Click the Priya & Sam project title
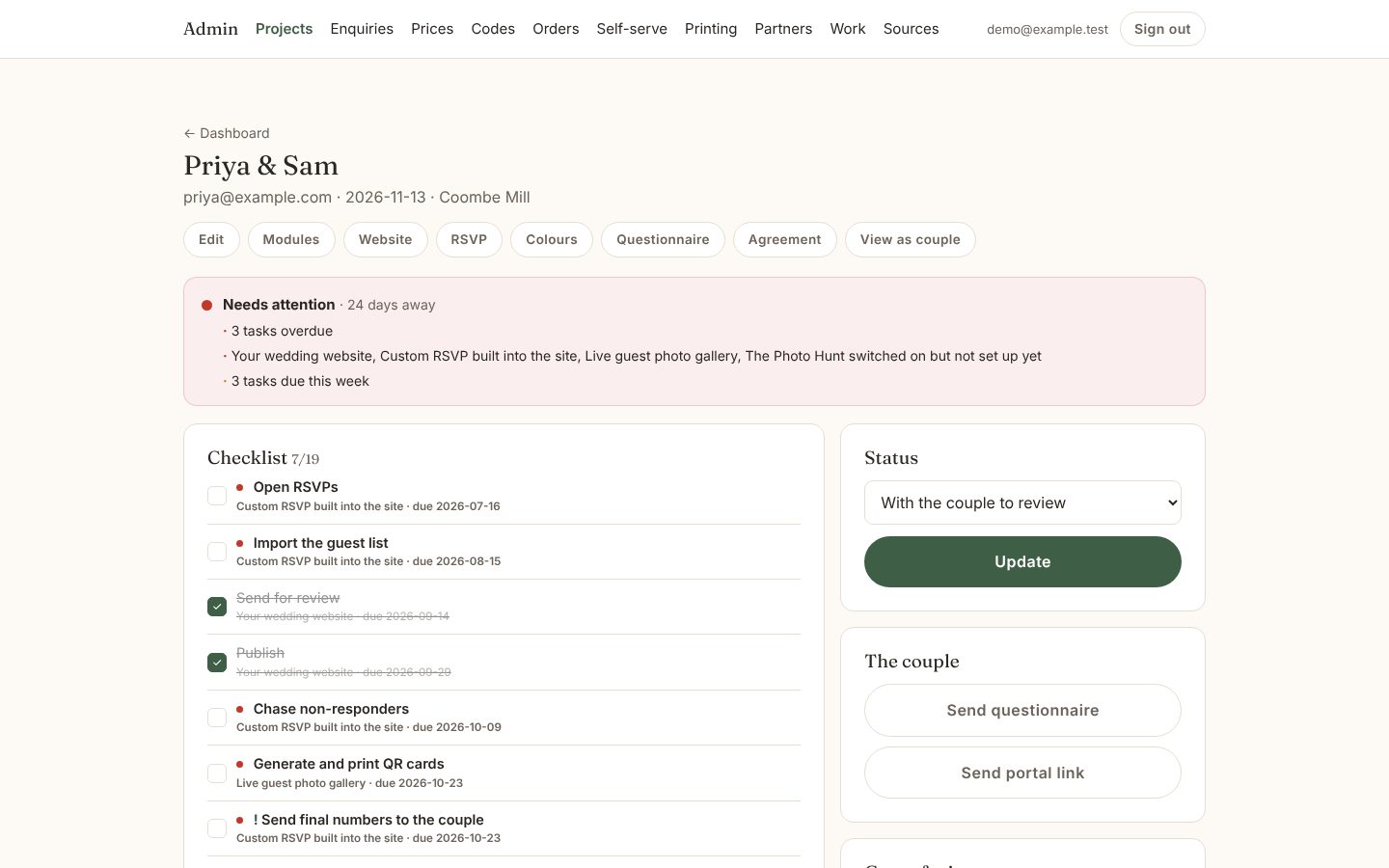Image resolution: width=1389 pixels, height=868 pixels. tap(261, 166)
